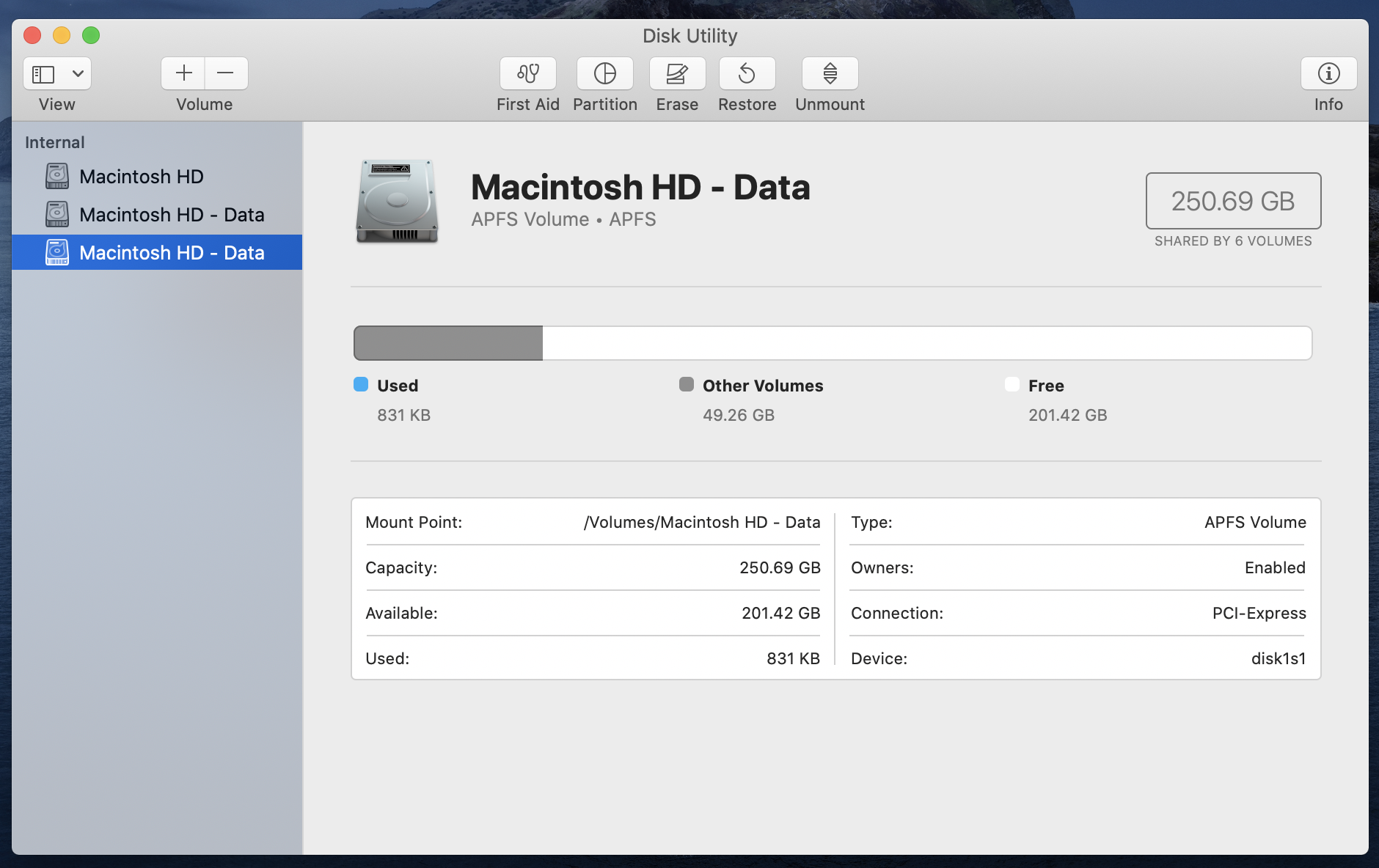Click the highlighted Macintosh HD - Data sidebar row
Viewport: 1379px width, 868px height.
click(x=157, y=252)
